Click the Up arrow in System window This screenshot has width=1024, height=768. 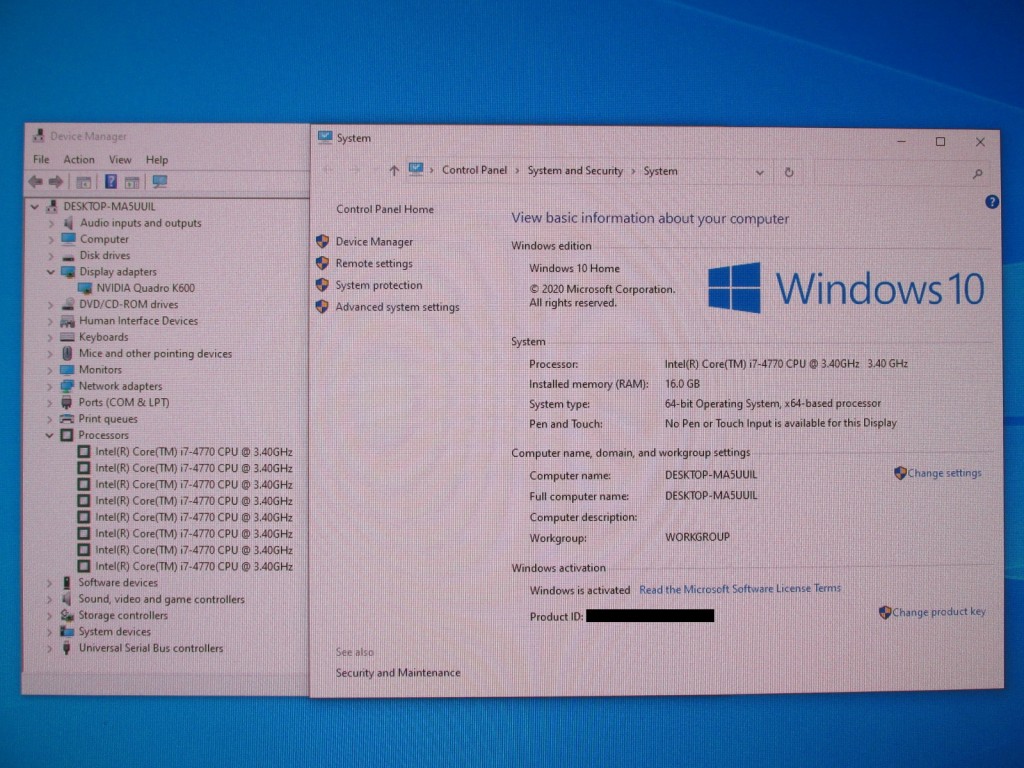[394, 171]
